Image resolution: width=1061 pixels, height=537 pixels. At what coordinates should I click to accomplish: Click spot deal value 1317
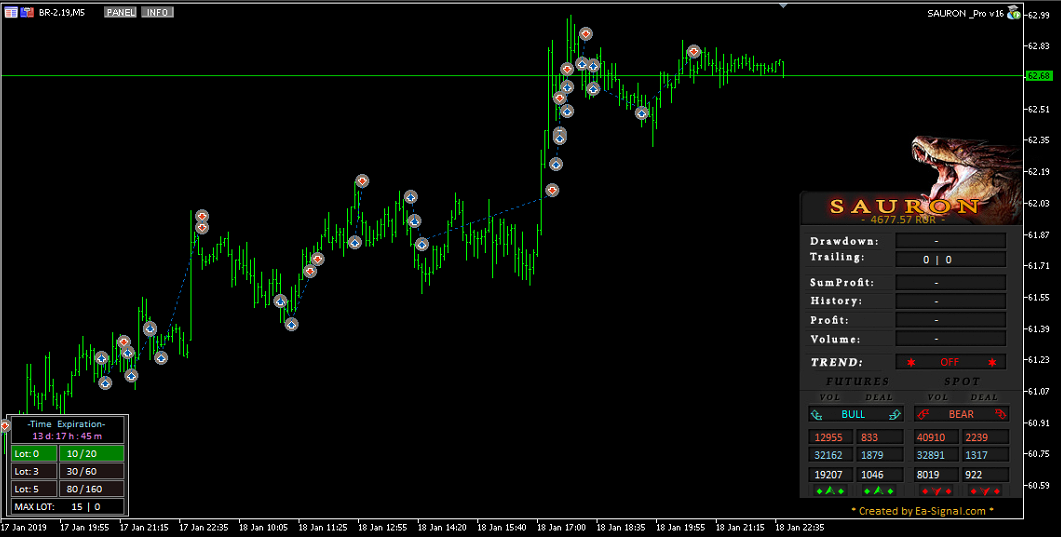985,455
